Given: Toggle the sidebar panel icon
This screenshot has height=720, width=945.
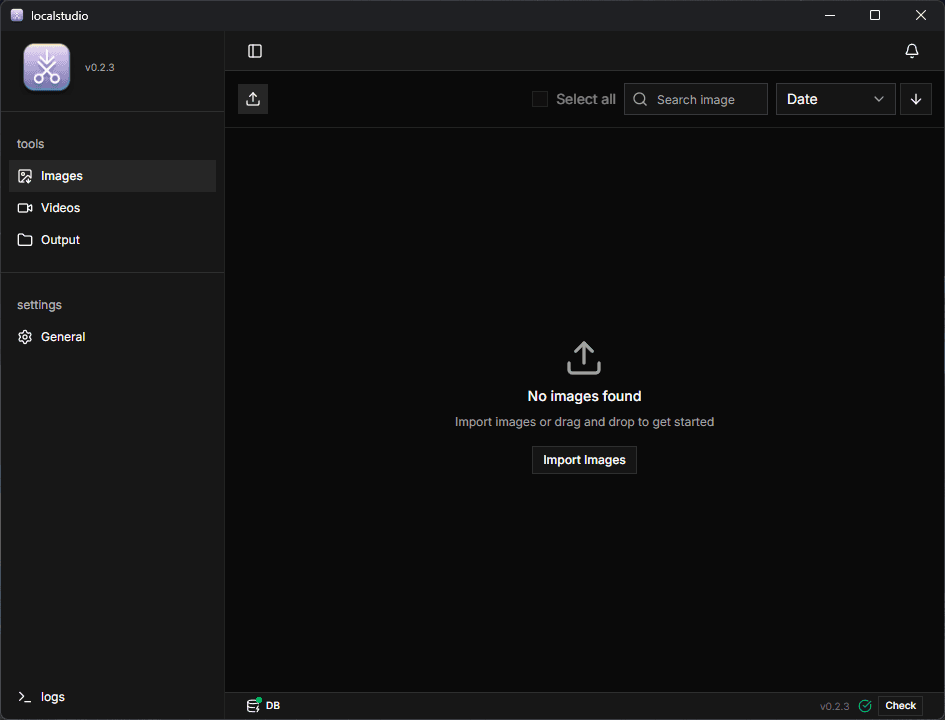Looking at the screenshot, I should 255,51.
